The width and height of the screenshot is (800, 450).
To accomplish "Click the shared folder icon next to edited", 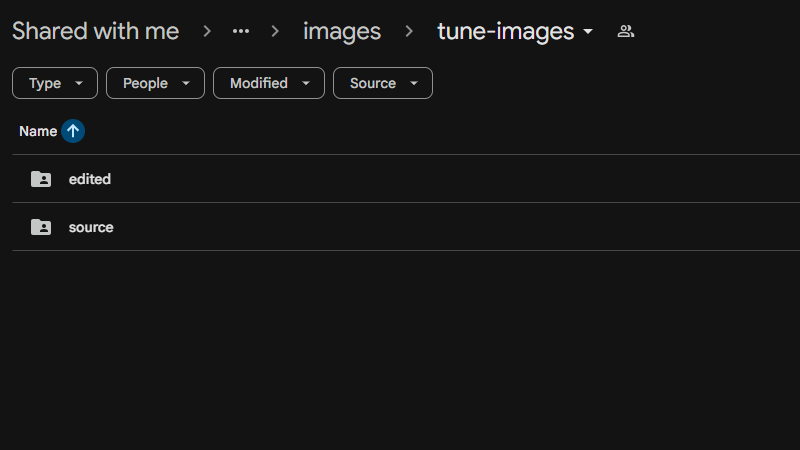I will click(41, 179).
